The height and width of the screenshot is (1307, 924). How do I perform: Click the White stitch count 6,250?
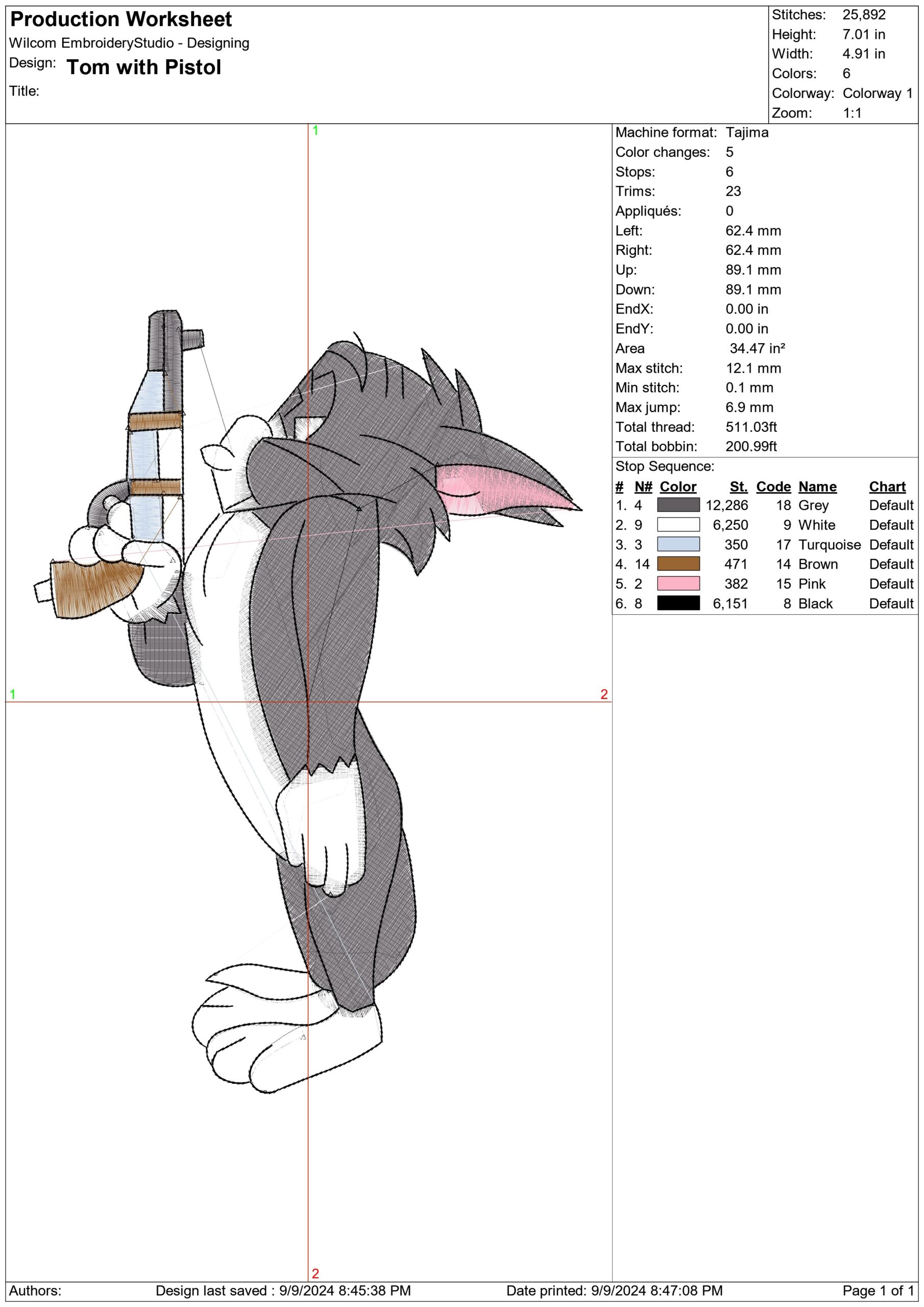(x=731, y=525)
